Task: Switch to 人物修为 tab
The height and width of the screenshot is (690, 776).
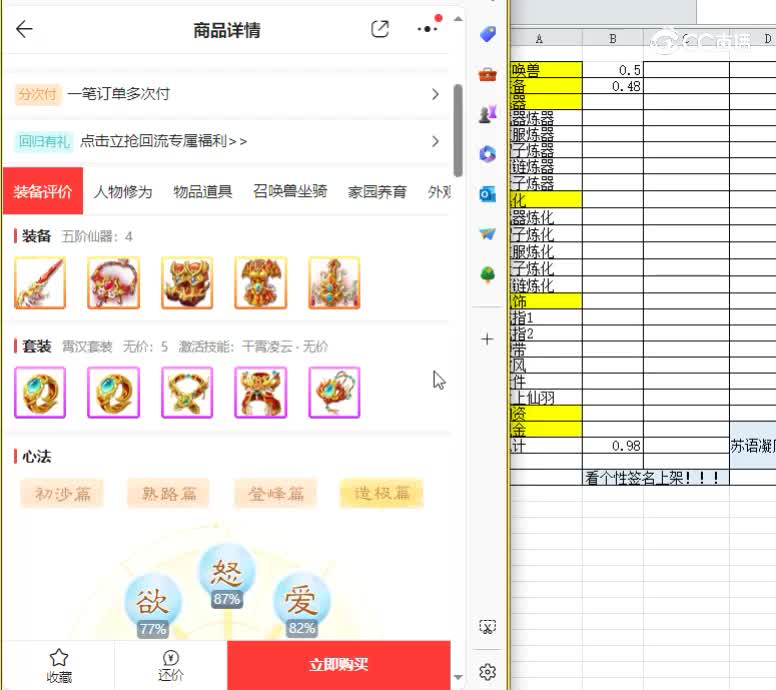Action: (x=123, y=192)
